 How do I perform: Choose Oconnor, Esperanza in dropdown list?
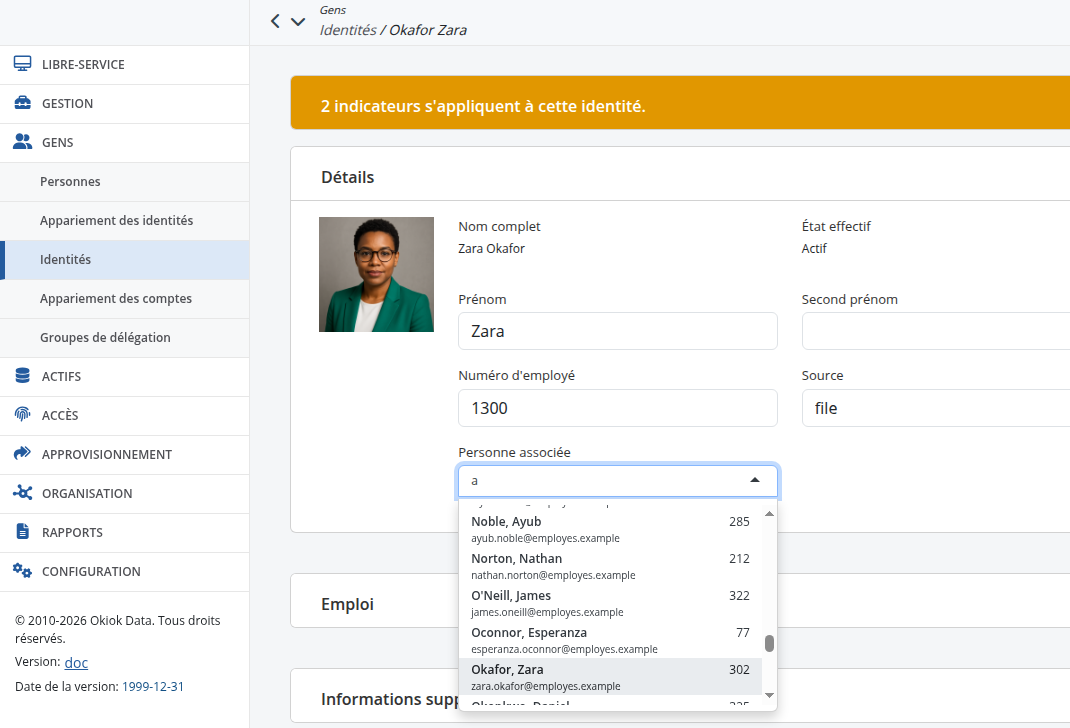coord(610,639)
